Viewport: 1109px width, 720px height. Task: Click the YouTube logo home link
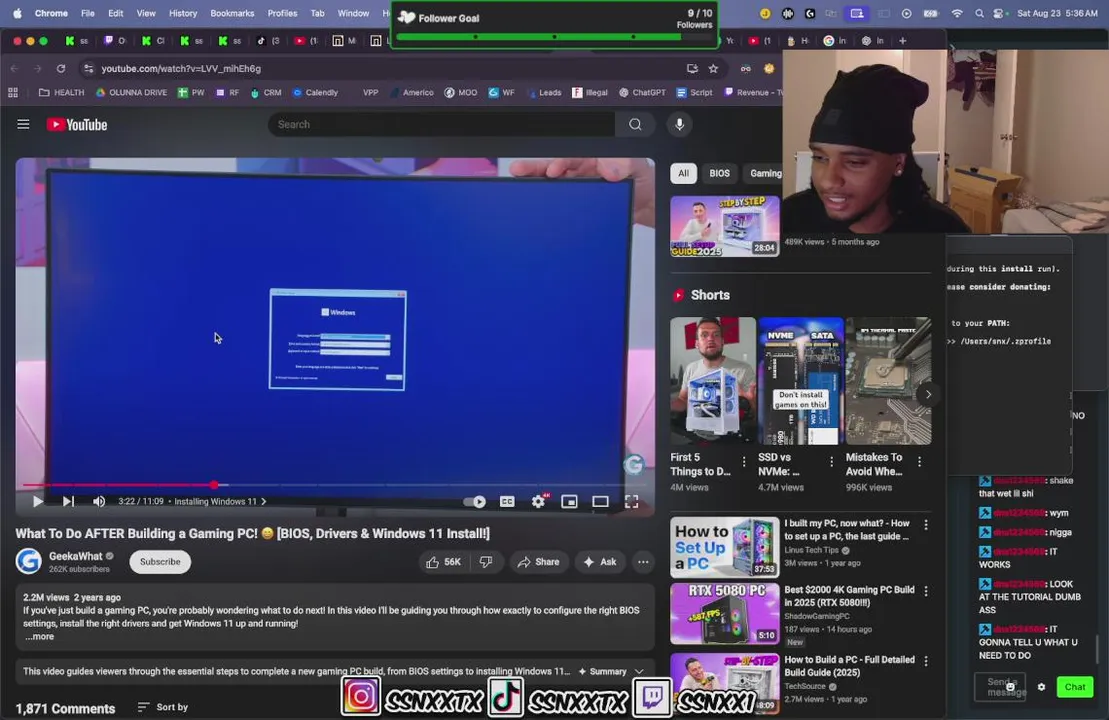pyautogui.click(x=77, y=124)
